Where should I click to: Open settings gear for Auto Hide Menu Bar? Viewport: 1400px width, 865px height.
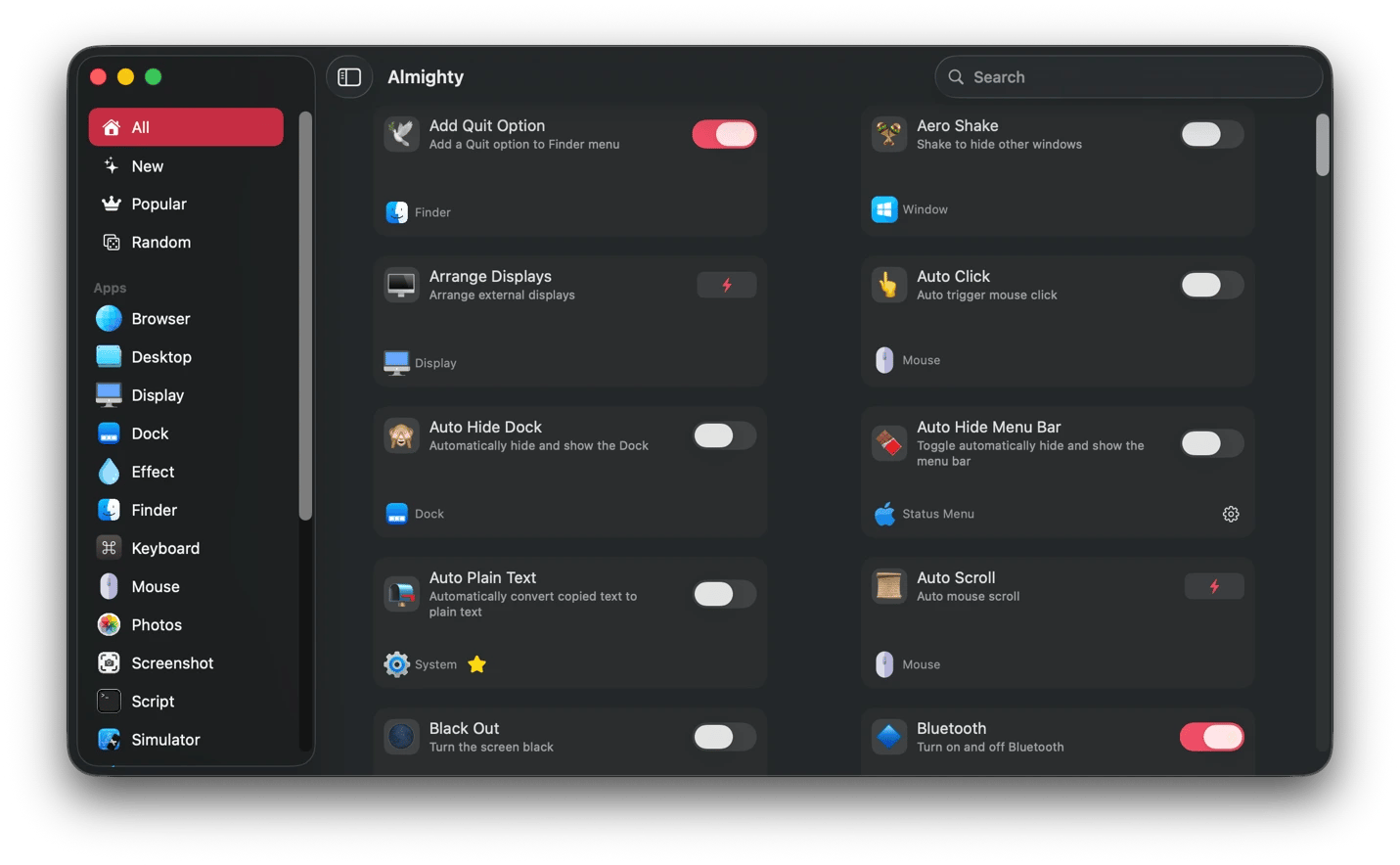point(1231,514)
